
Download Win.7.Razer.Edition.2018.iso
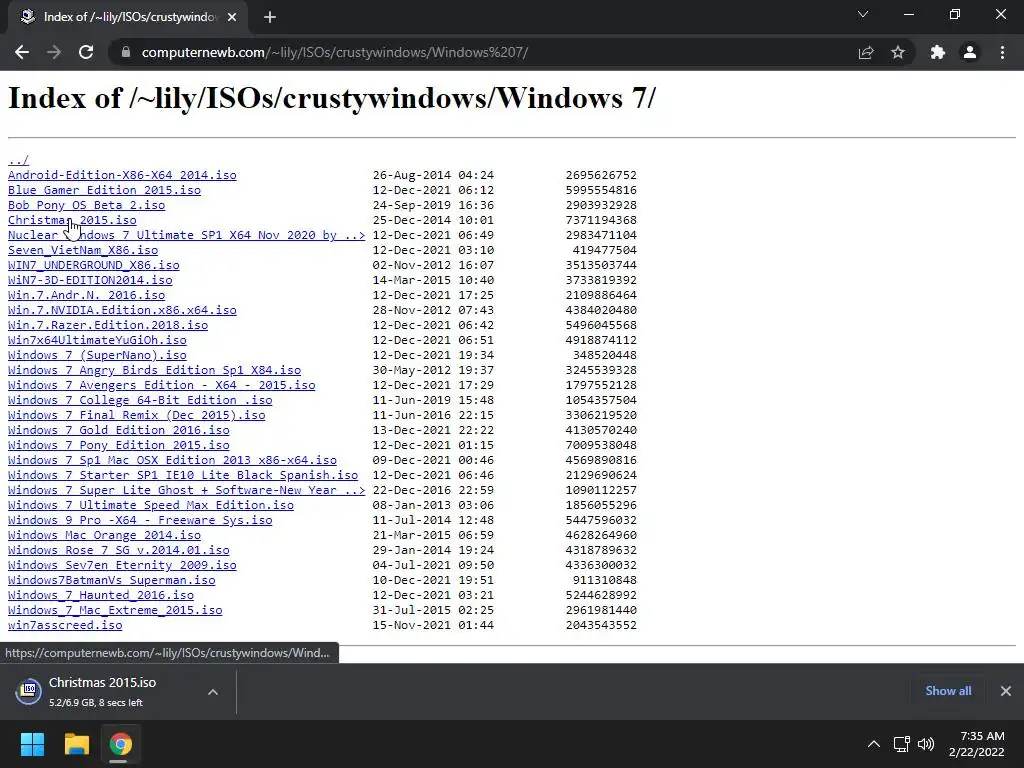pos(108,325)
